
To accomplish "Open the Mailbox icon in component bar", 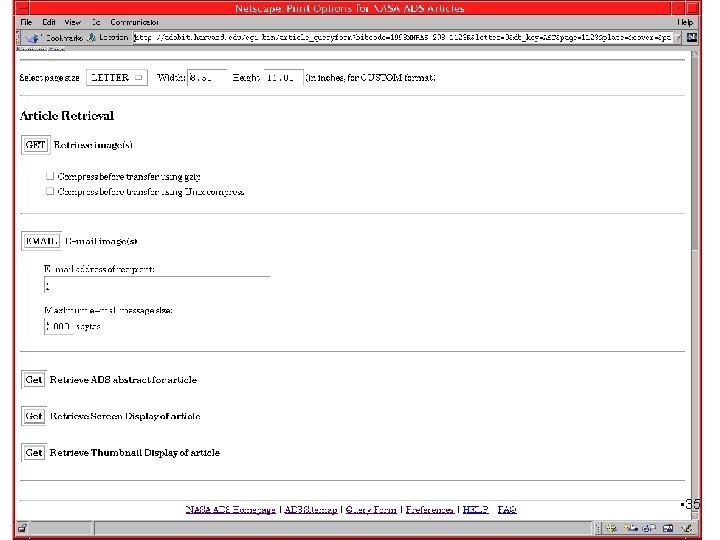I will click(x=630, y=528).
